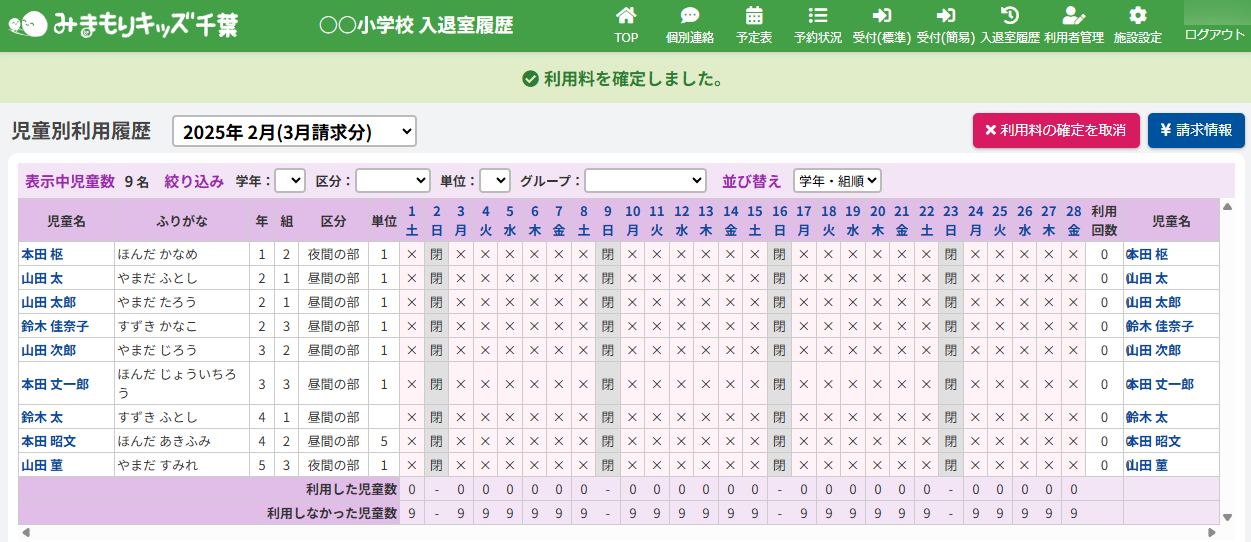Open child name link 鈴木 佳奈子
Image resolution: width=1251 pixels, height=542 pixels.
pyautogui.click(x=55, y=327)
